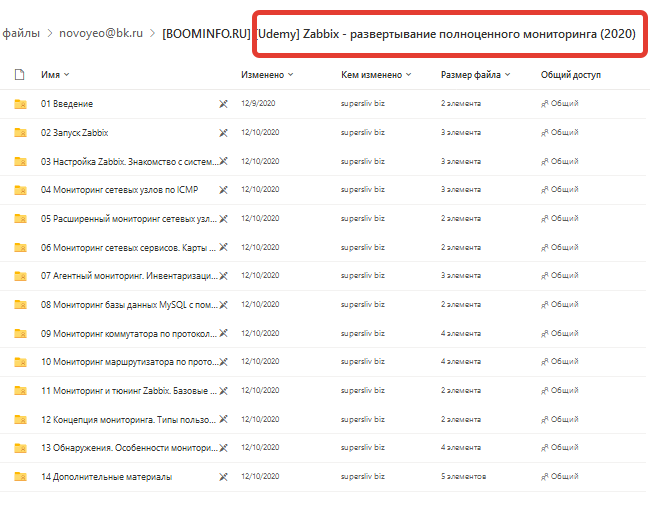Click sync status icon on 09 Мониторинг коммутатора row
The image size is (650, 514).
223,333
